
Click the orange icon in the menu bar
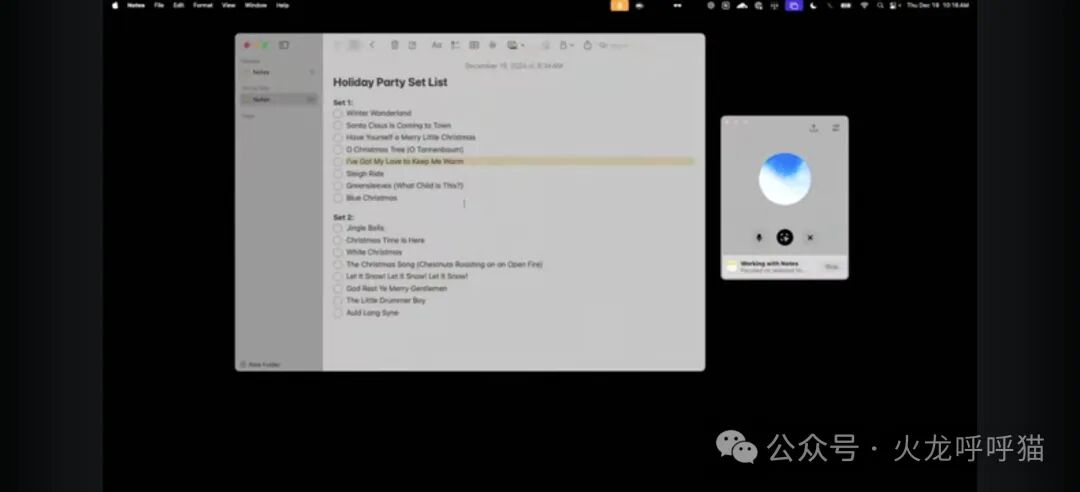click(x=619, y=6)
